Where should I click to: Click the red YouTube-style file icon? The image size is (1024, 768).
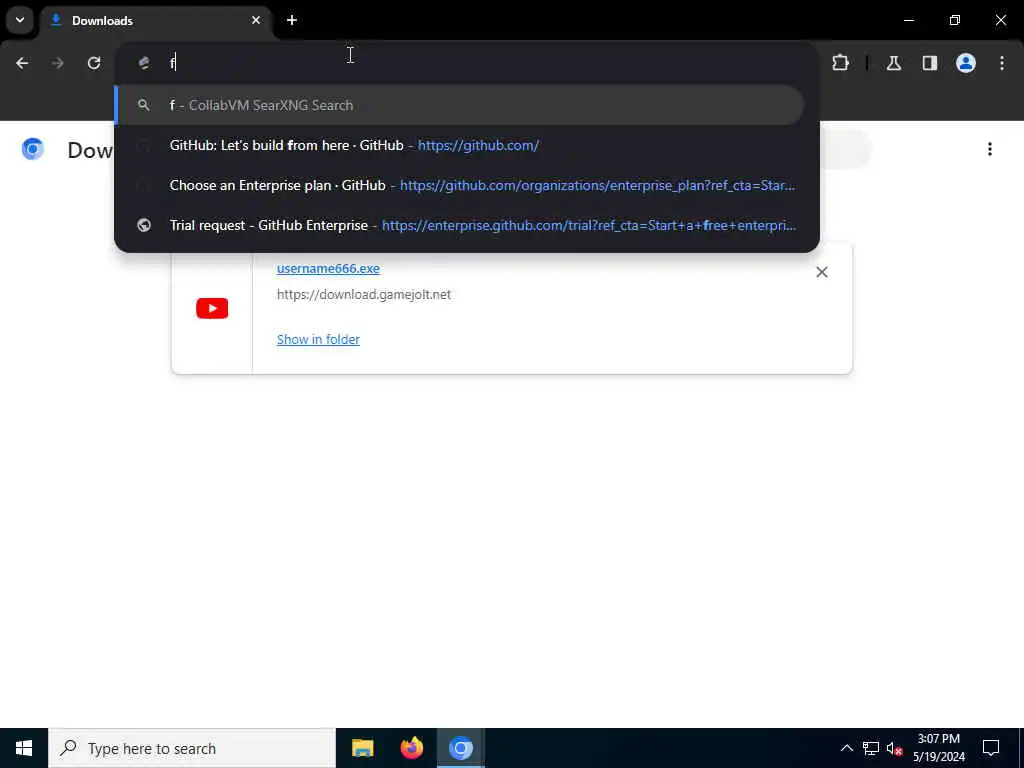(212, 308)
